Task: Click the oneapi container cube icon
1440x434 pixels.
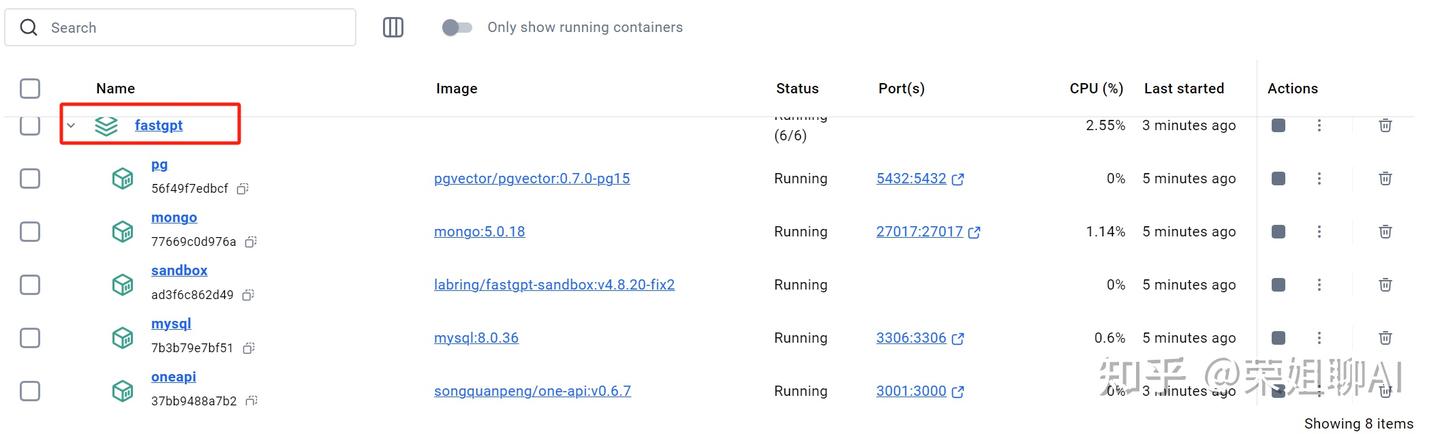Action: 122,390
